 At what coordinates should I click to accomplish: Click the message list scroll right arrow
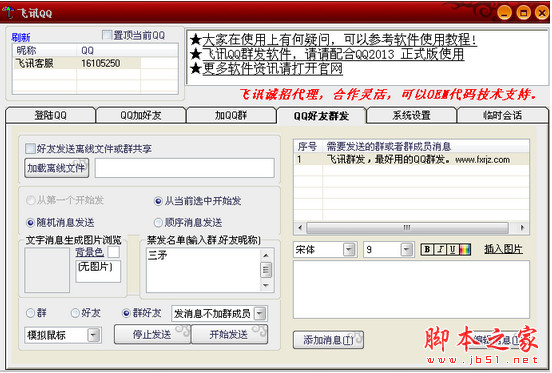click(522, 228)
